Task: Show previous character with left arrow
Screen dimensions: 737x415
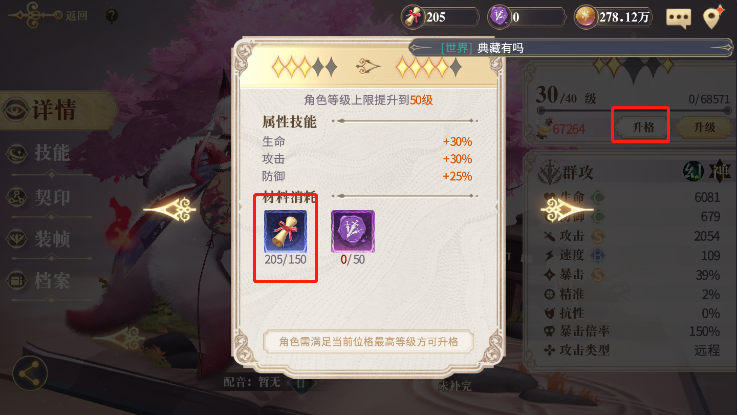Action: tap(170, 210)
